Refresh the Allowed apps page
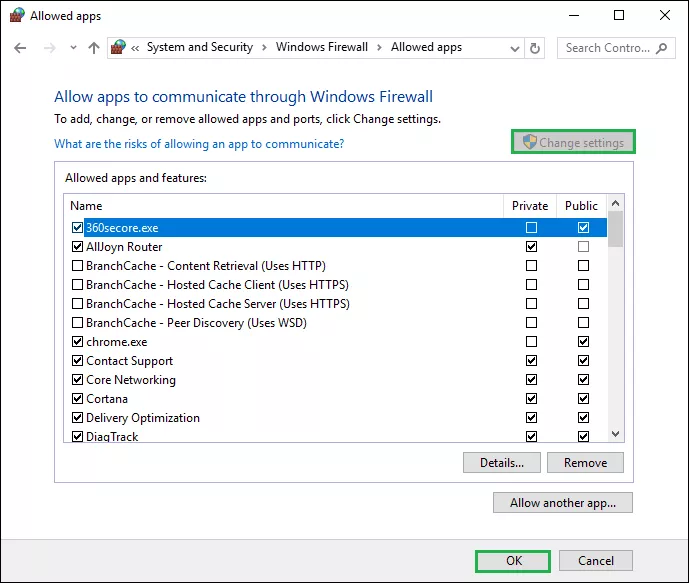This screenshot has width=689, height=583. point(535,48)
